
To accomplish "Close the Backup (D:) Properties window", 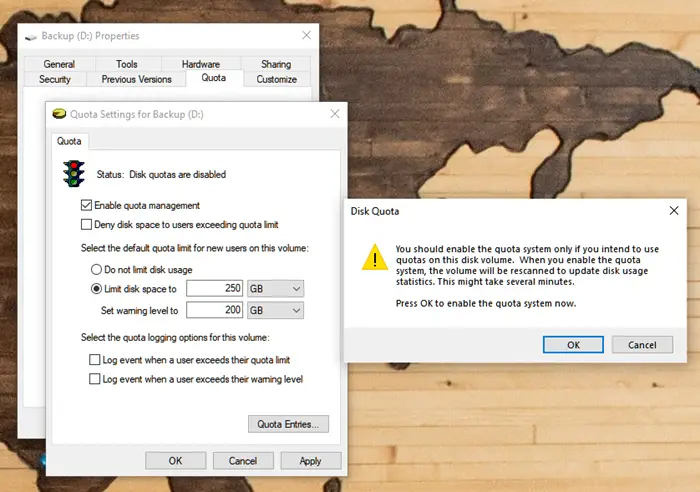I will [x=306, y=35].
